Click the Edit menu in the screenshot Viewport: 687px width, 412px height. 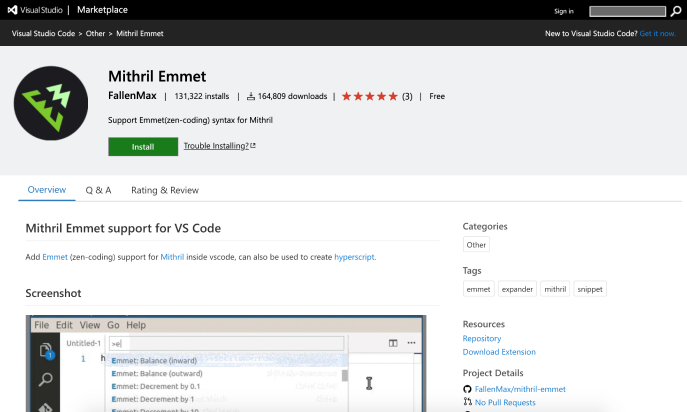coord(64,325)
